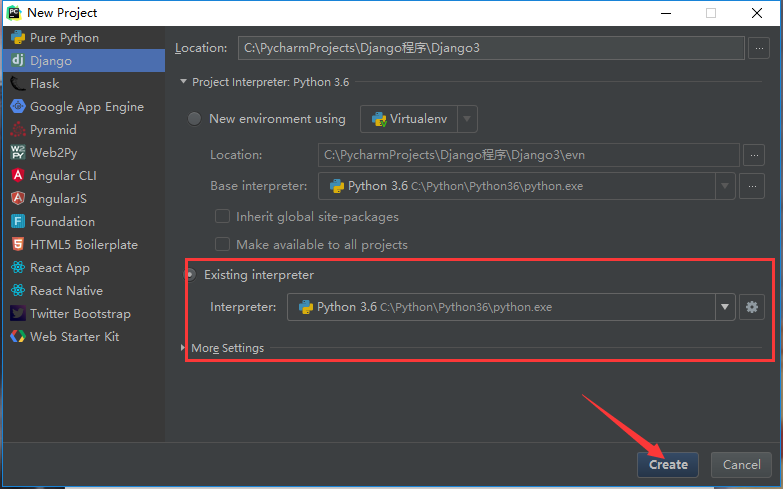The width and height of the screenshot is (783, 489).
Task: Click the existing Interpreter combo field
Action: click(511, 307)
